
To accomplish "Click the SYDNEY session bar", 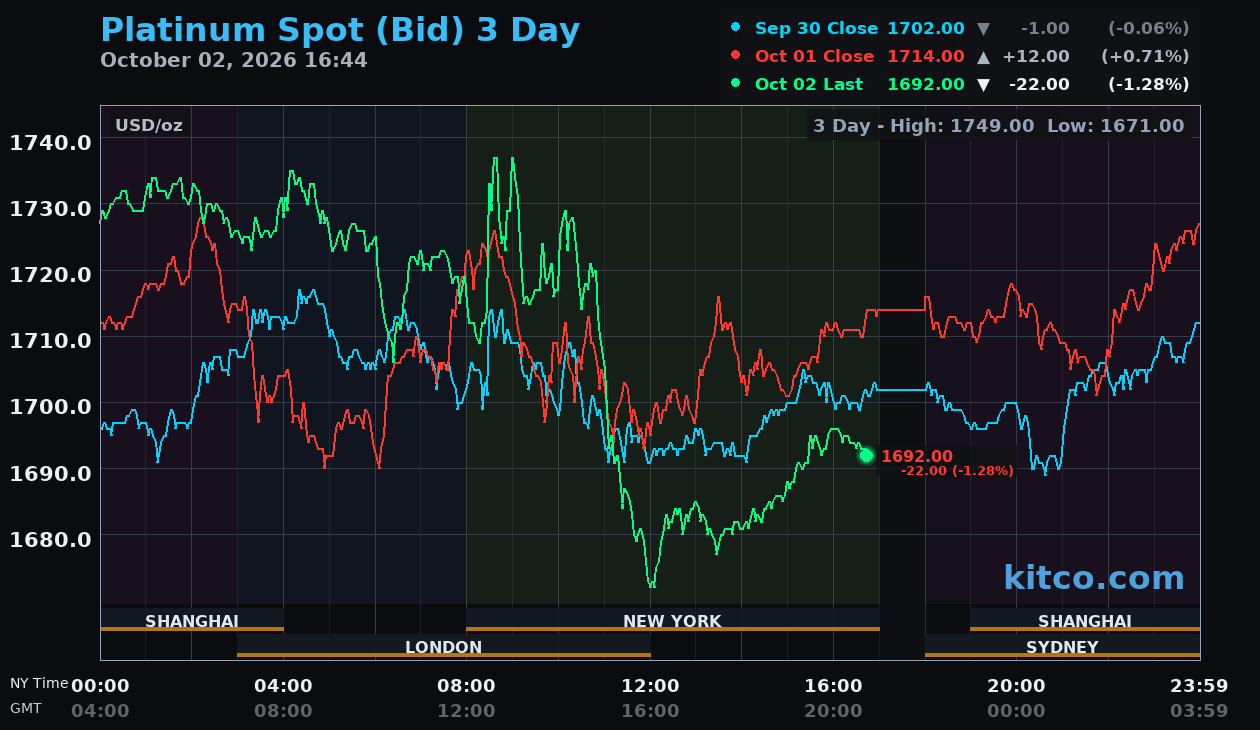I will pyautogui.click(x=1062, y=647).
